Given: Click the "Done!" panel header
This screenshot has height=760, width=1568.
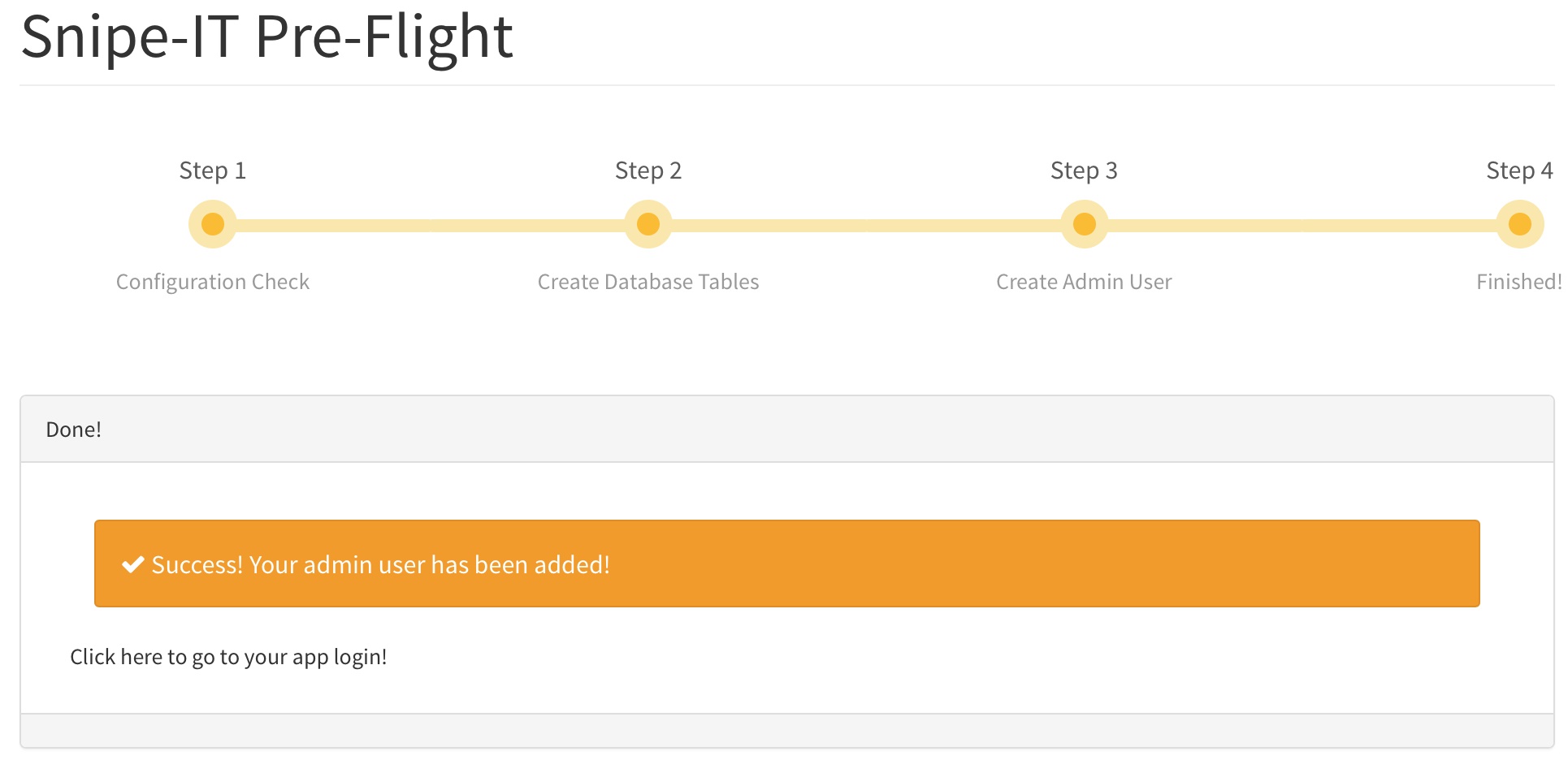Looking at the screenshot, I should [74, 430].
